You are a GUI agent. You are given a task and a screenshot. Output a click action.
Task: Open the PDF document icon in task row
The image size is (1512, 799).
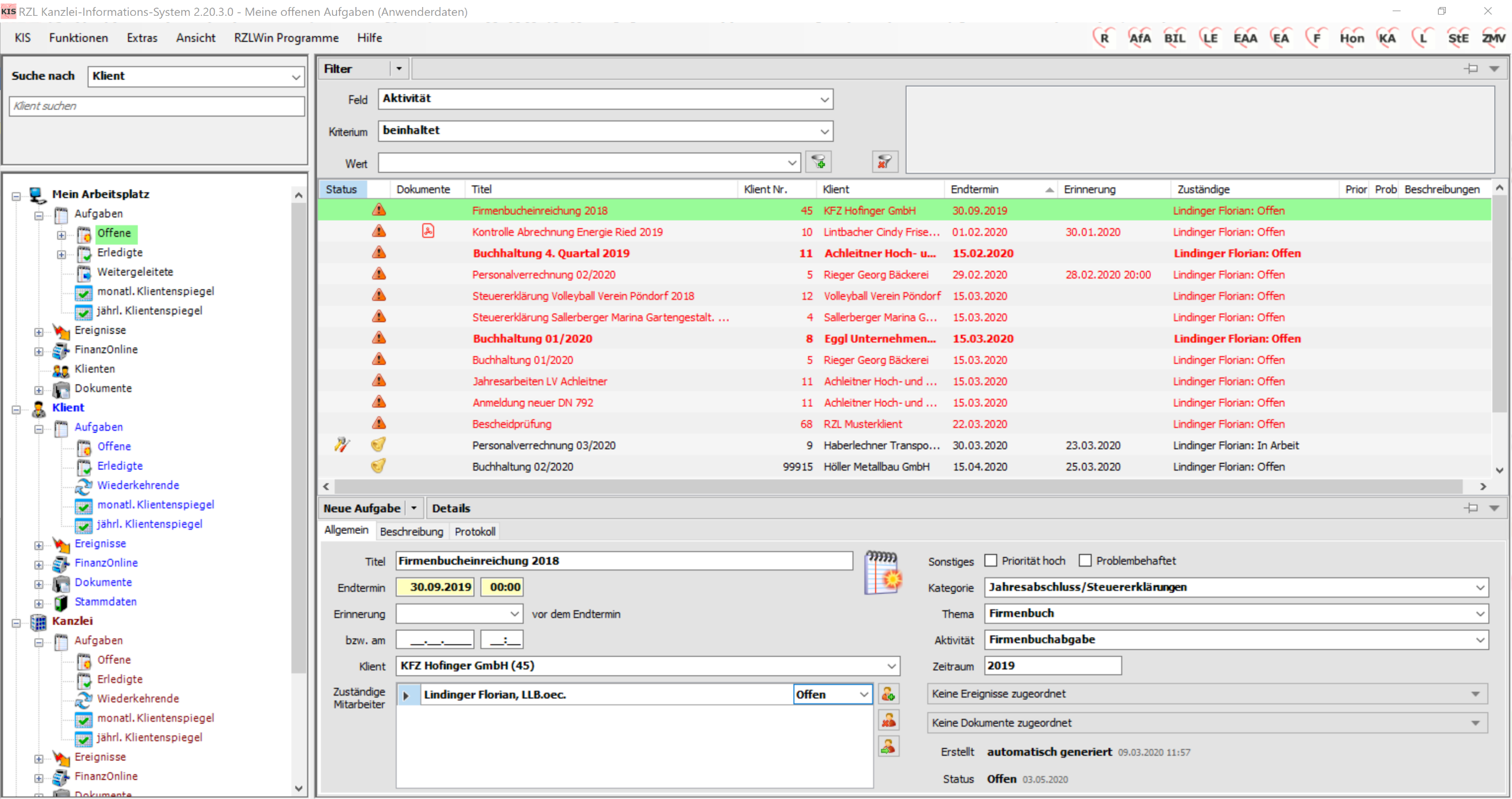pyautogui.click(x=428, y=232)
